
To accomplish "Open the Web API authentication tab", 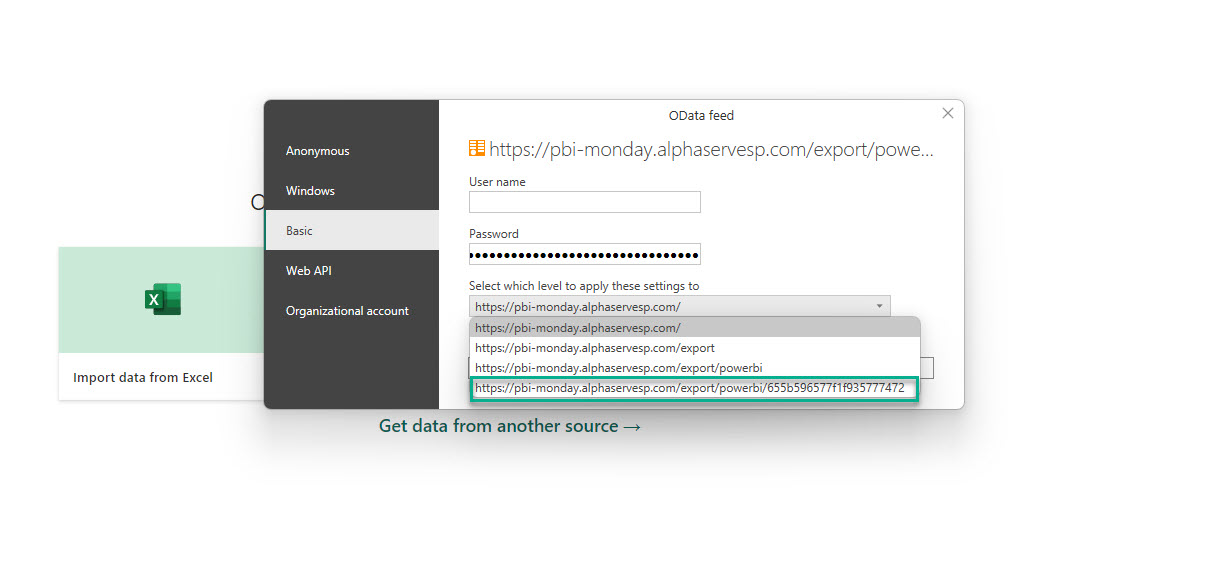I will 310,271.
